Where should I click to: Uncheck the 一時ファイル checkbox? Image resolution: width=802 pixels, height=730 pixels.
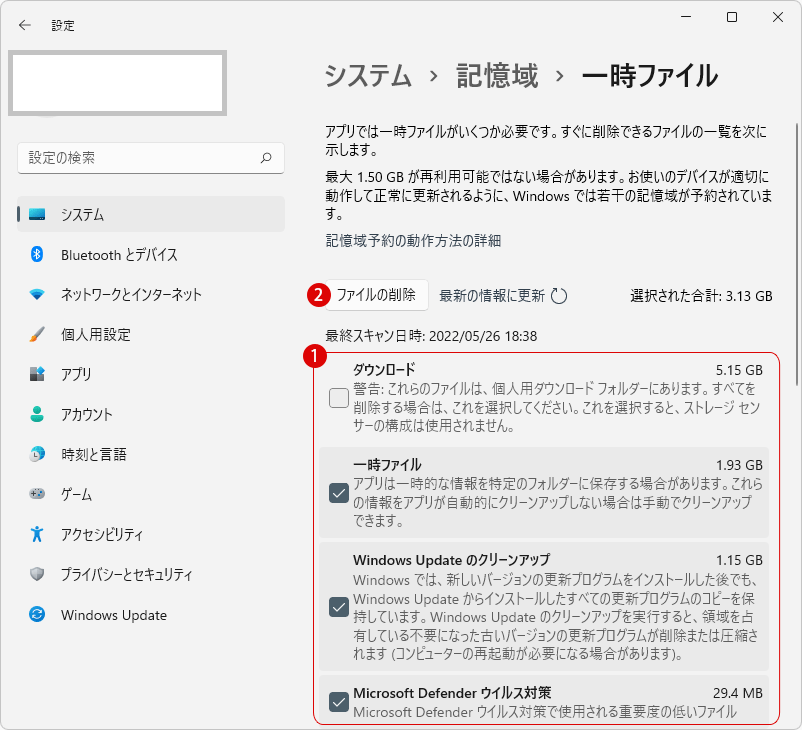pos(339,493)
